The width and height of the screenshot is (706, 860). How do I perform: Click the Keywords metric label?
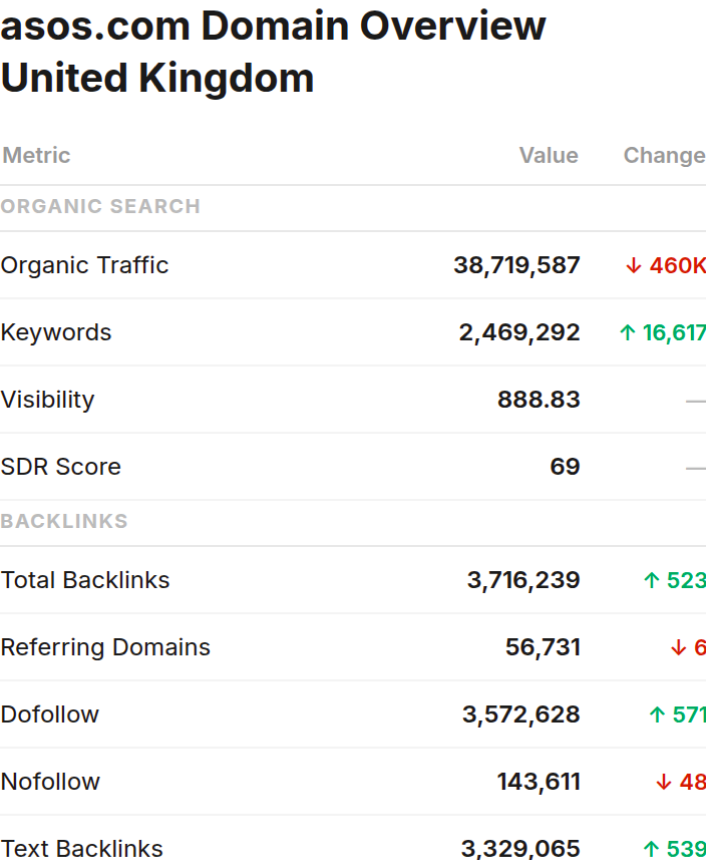56,333
